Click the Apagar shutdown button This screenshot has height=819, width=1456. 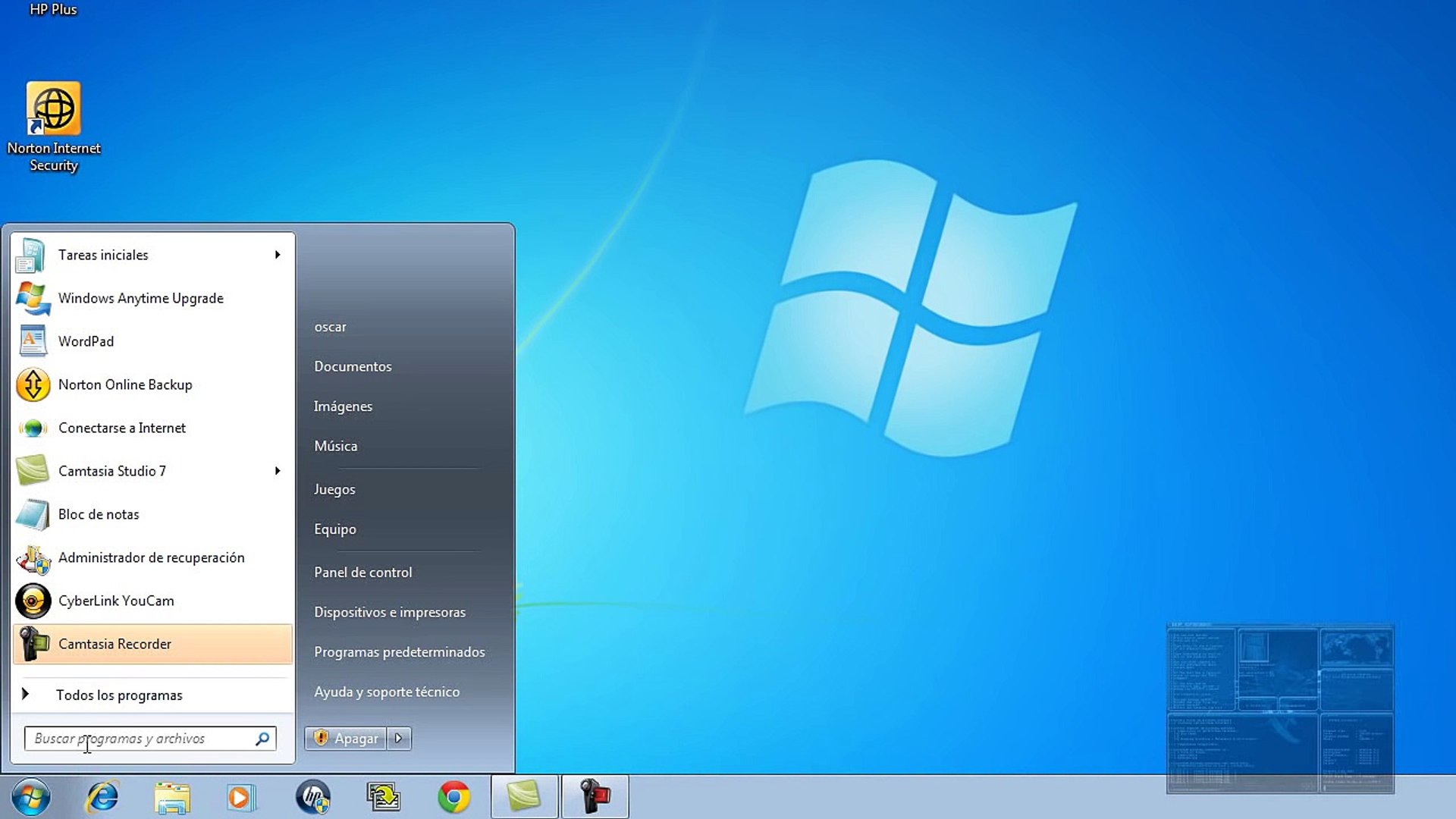click(x=346, y=738)
